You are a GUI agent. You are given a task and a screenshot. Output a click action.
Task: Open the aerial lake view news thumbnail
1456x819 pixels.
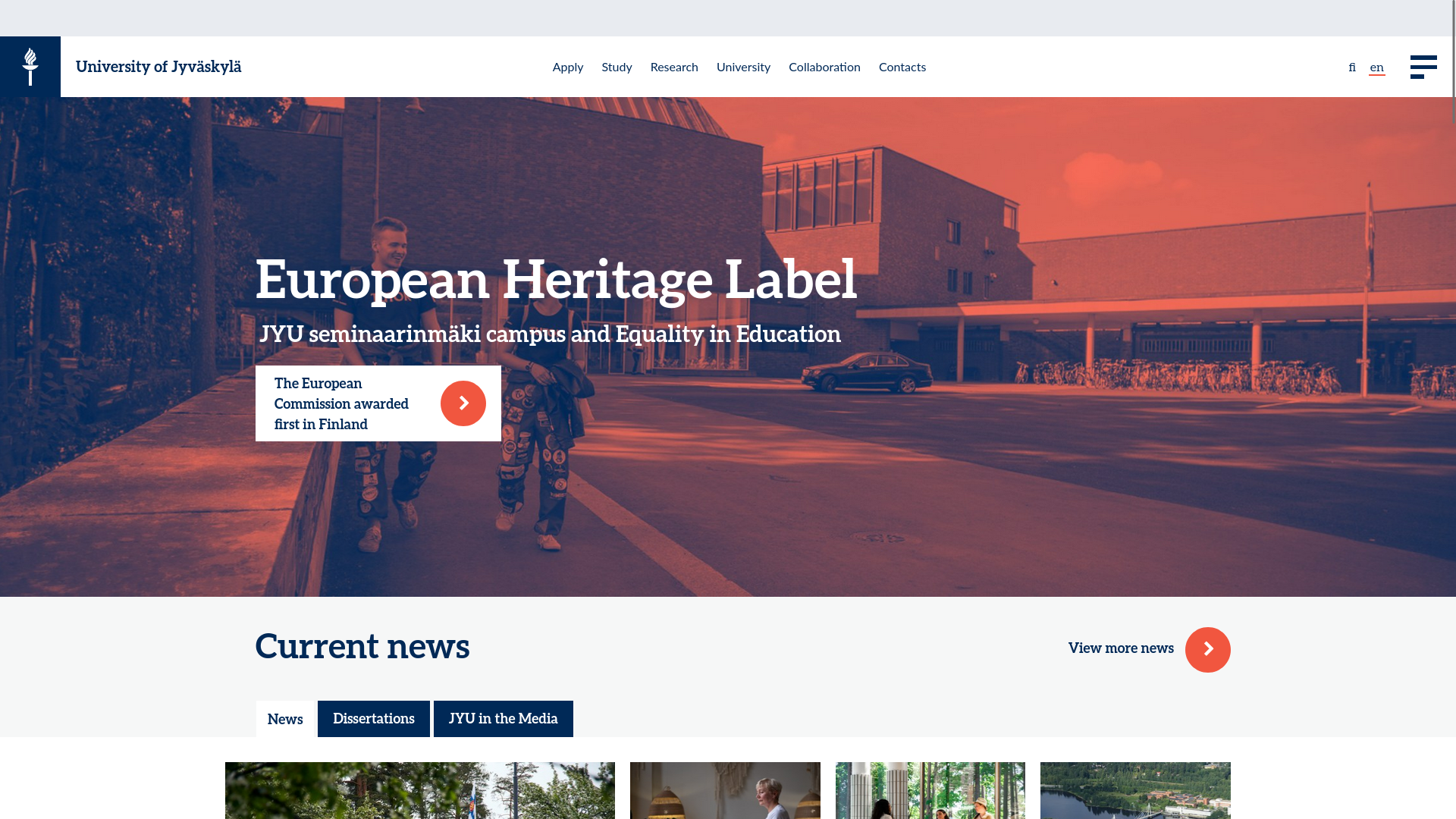click(1135, 790)
